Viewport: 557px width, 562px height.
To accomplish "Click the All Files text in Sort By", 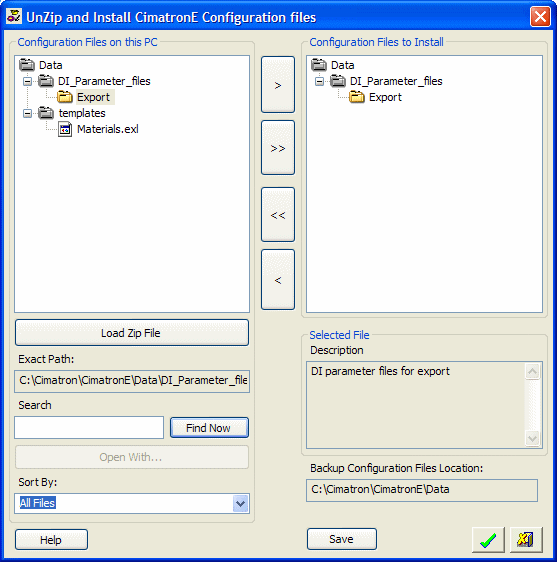I will (38, 503).
